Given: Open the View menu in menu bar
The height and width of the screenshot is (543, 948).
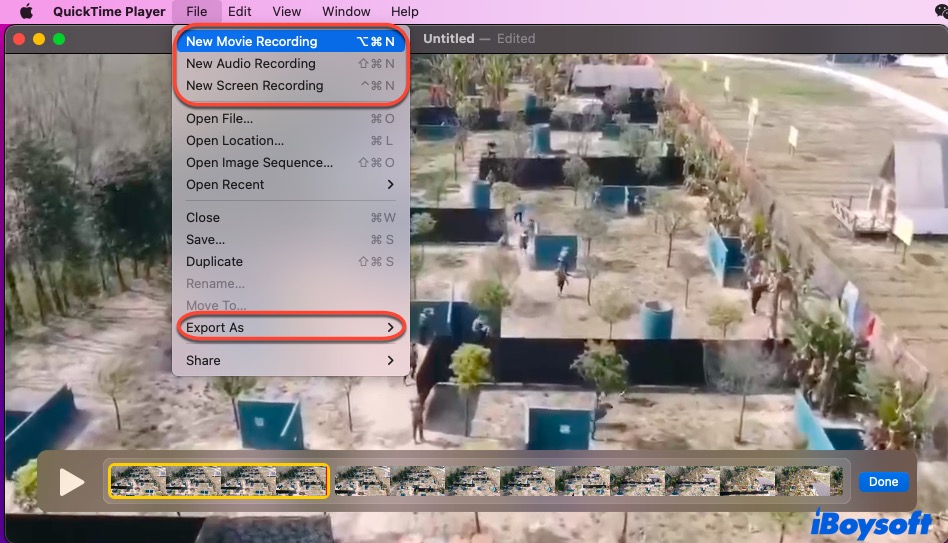Looking at the screenshot, I should (x=286, y=11).
